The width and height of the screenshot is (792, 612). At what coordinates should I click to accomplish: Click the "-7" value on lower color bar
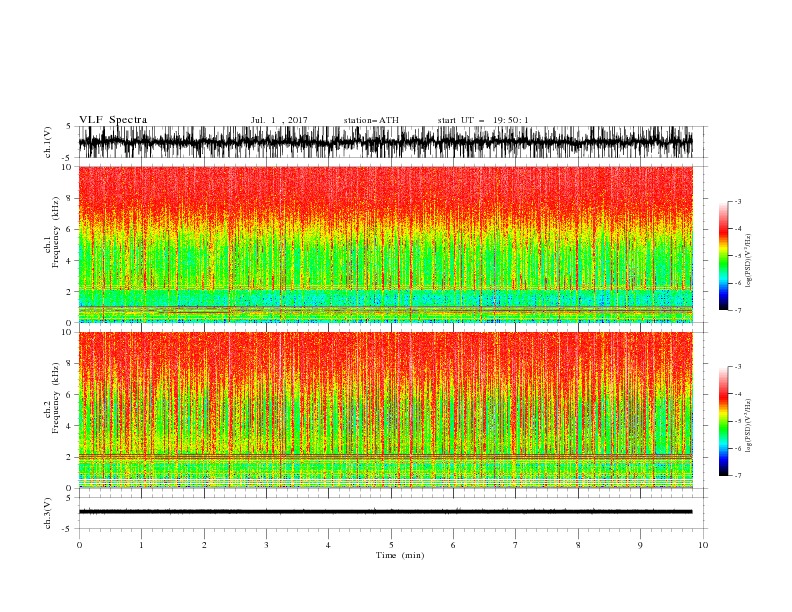click(x=737, y=475)
